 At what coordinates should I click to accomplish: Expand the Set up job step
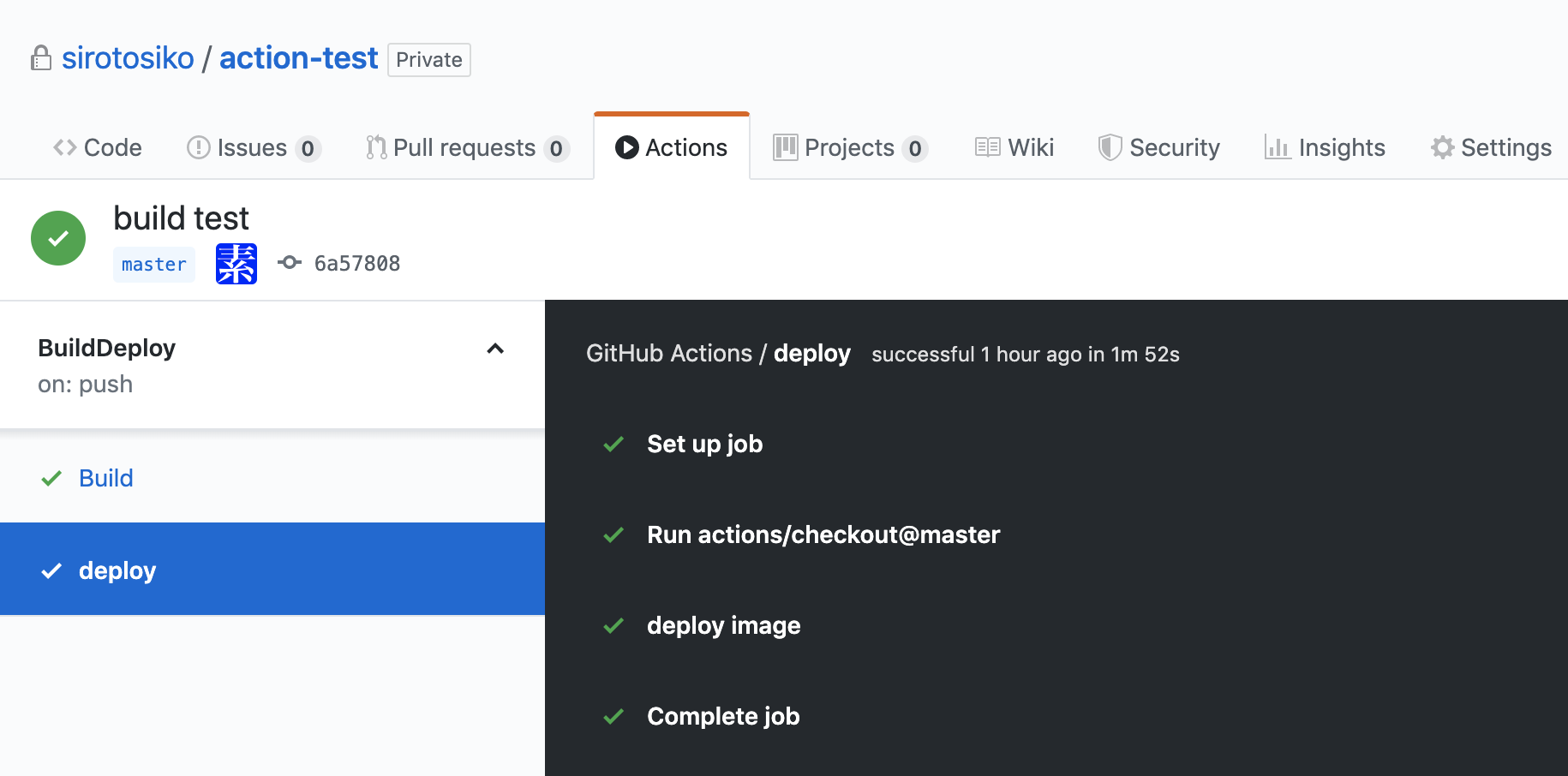click(704, 444)
